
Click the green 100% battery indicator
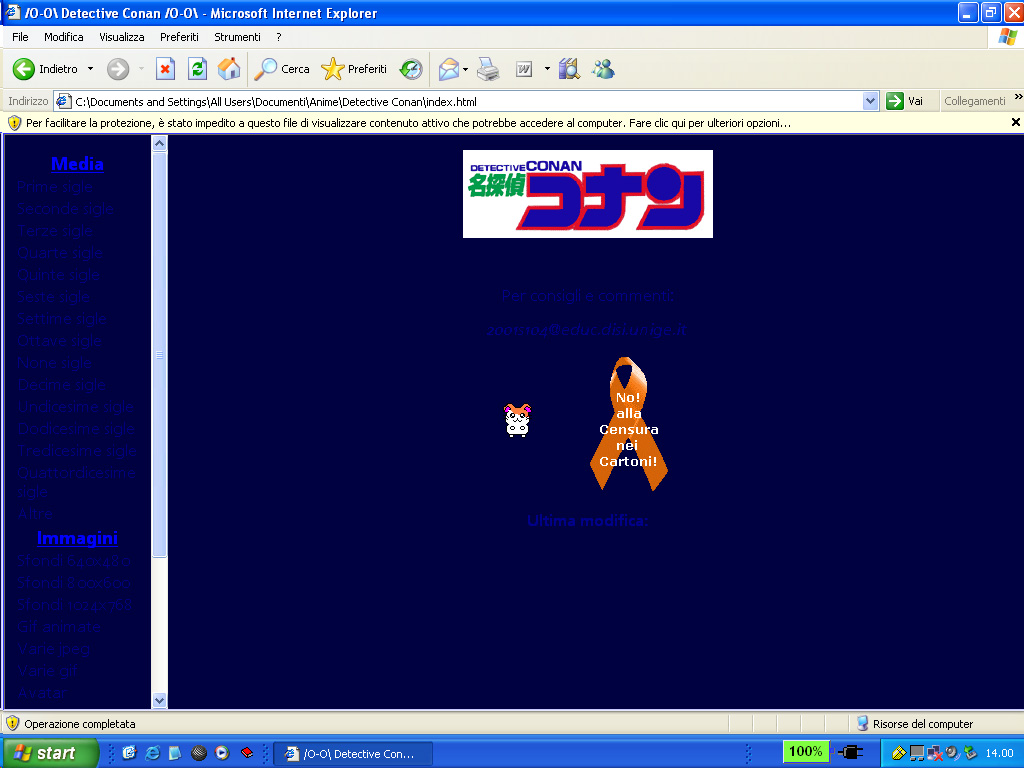pyautogui.click(x=805, y=752)
